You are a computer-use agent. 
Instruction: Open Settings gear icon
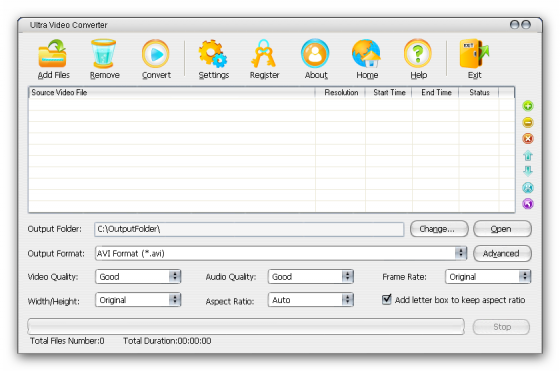point(213,54)
